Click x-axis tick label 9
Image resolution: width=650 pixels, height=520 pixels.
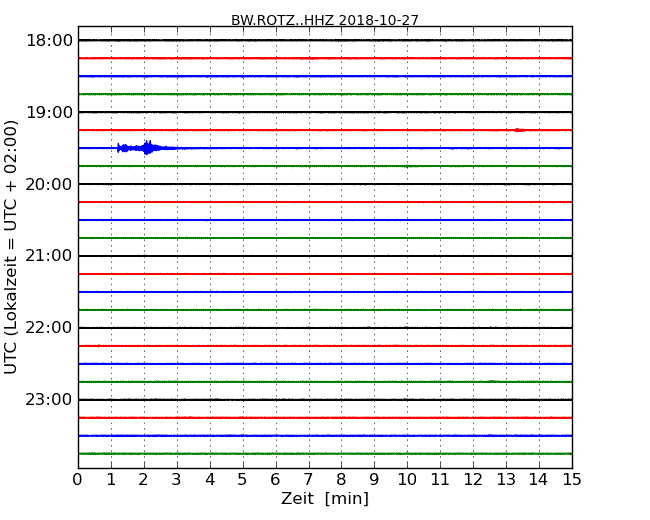click(374, 480)
